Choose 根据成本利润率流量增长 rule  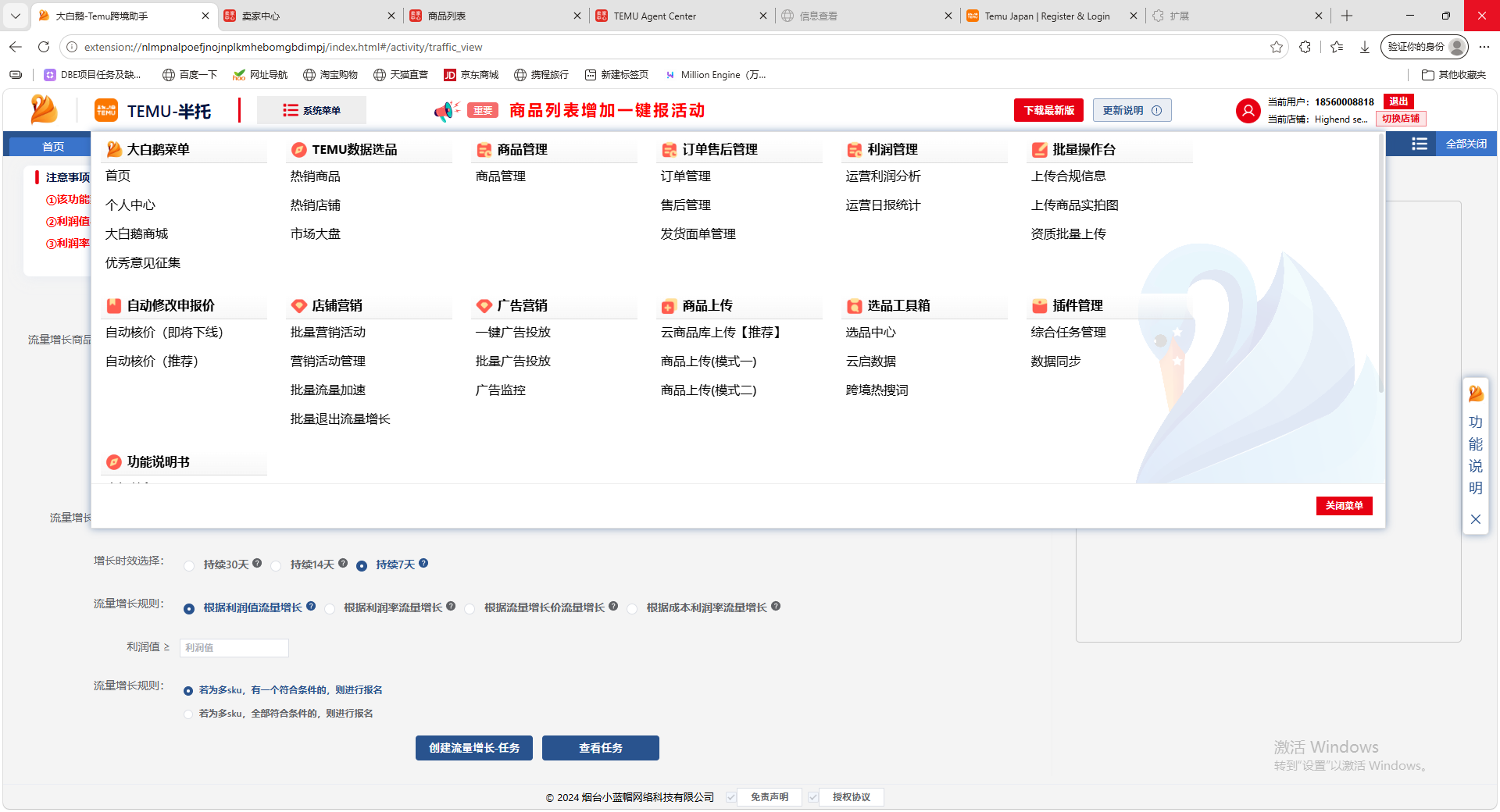pyautogui.click(x=632, y=609)
